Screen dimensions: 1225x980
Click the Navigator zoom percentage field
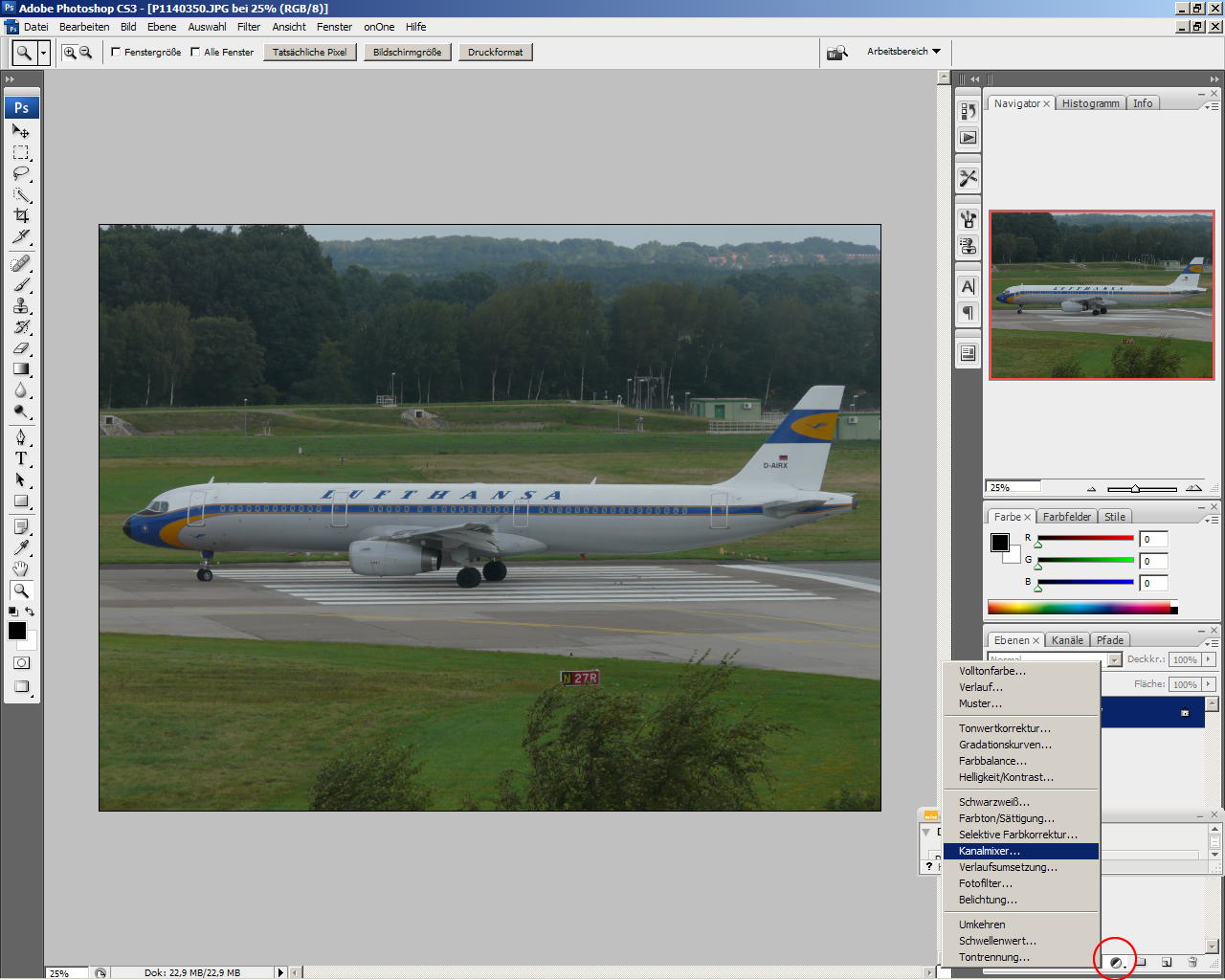tap(1013, 487)
